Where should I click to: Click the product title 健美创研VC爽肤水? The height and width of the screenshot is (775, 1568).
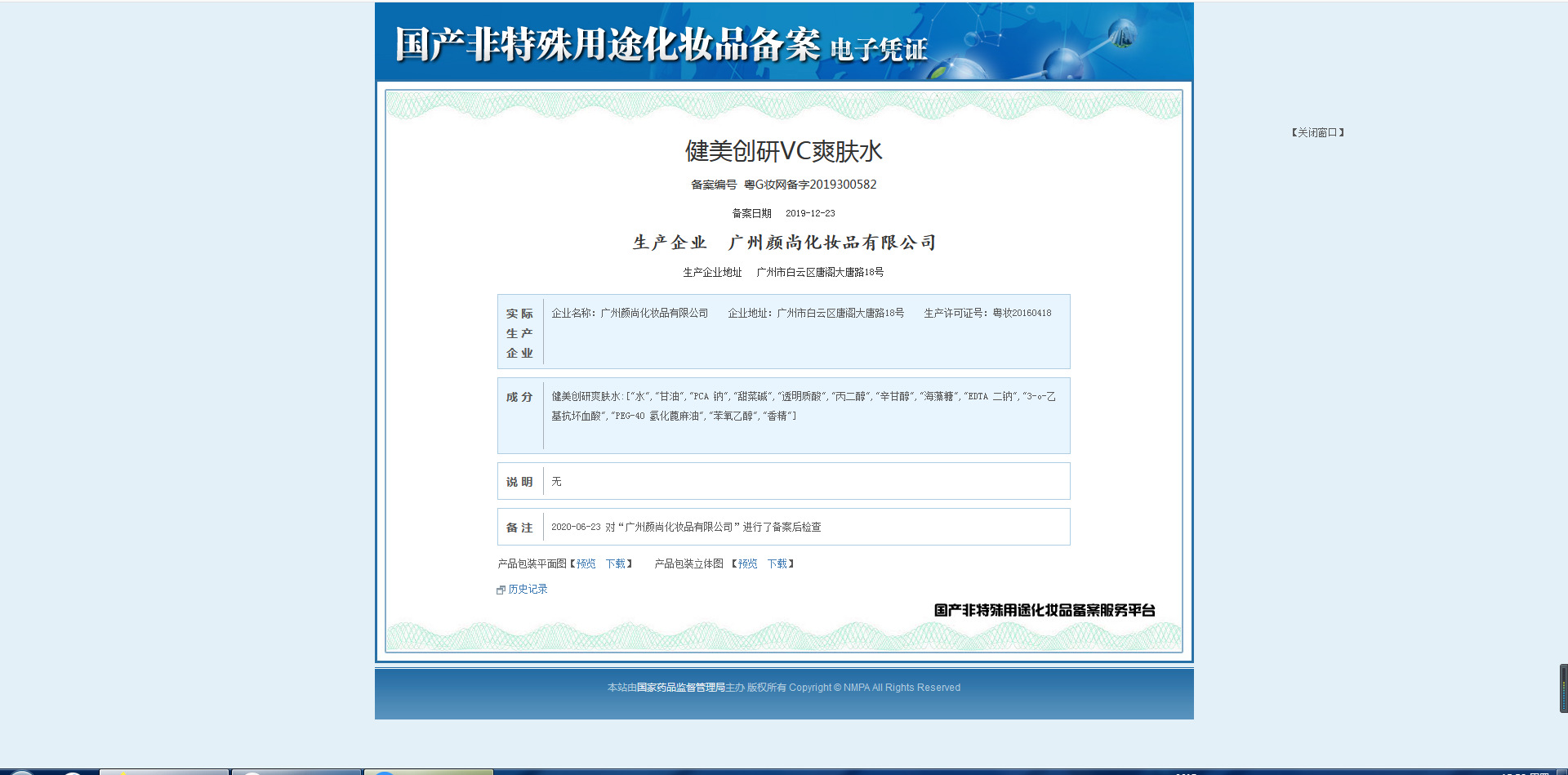(783, 151)
